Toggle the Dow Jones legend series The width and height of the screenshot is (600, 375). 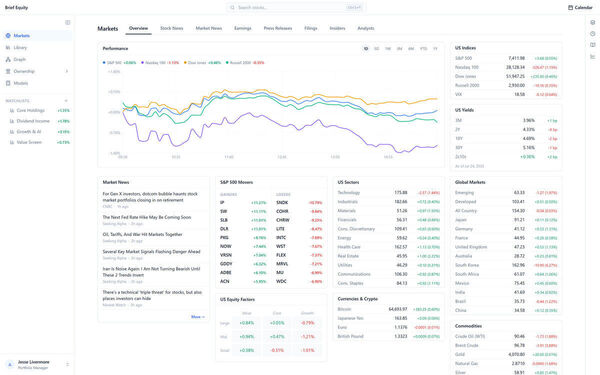tap(202, 63)
